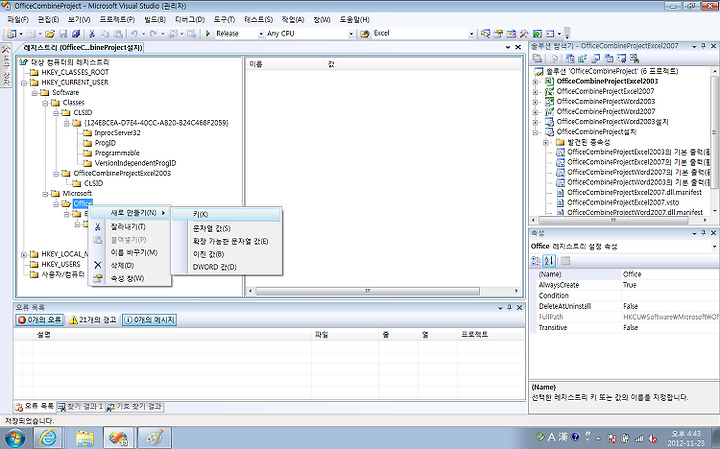Click the Copy toolbar icon

coord(105,34)
